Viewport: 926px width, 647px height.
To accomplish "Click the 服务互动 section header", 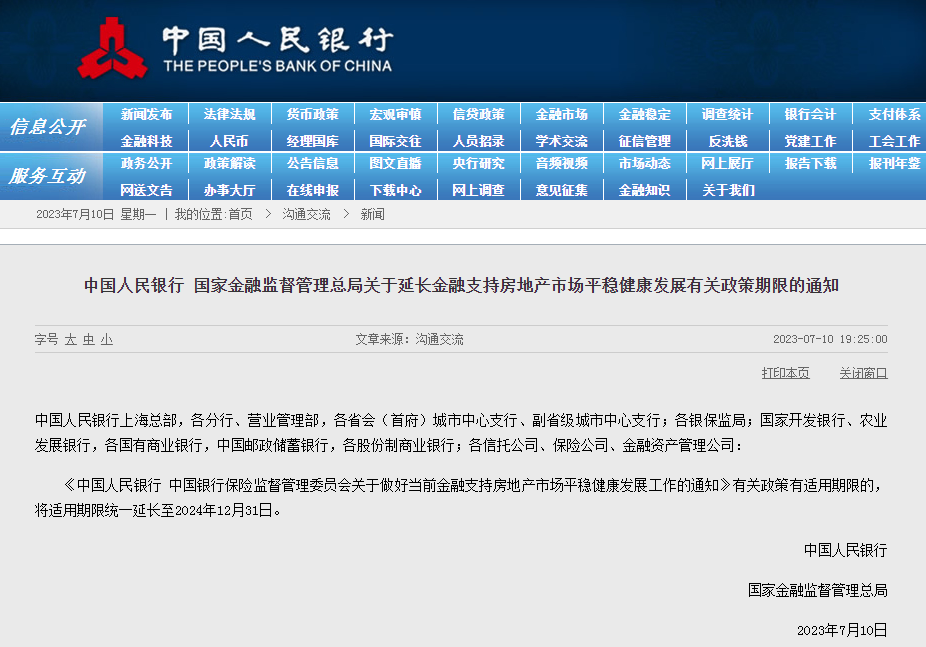I will click(47, 176).
